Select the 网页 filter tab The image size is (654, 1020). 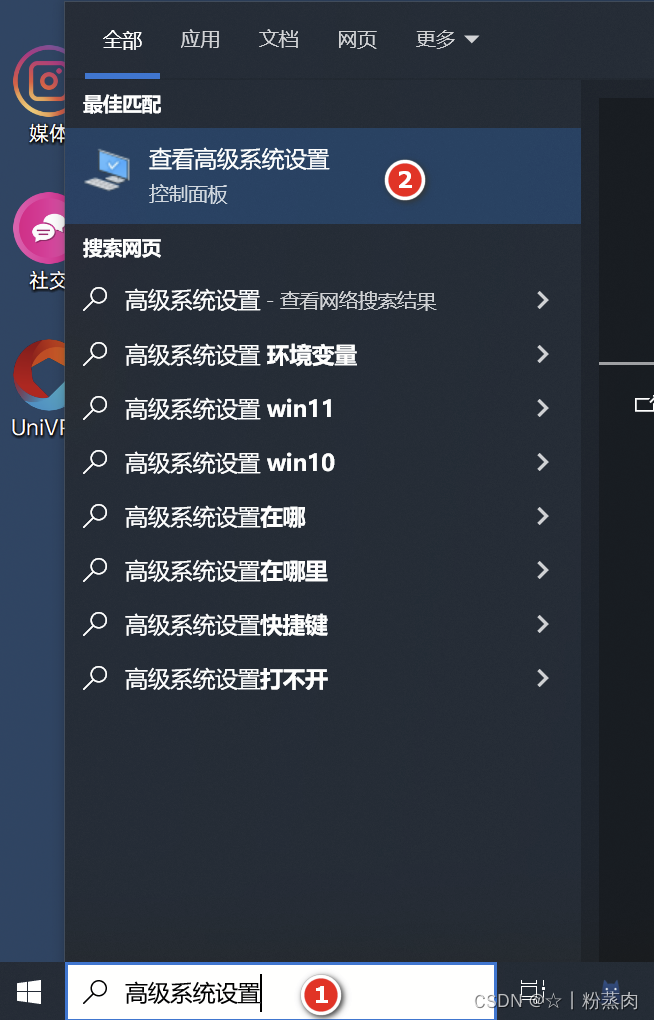pyautogui.click(x=357, y=39)
